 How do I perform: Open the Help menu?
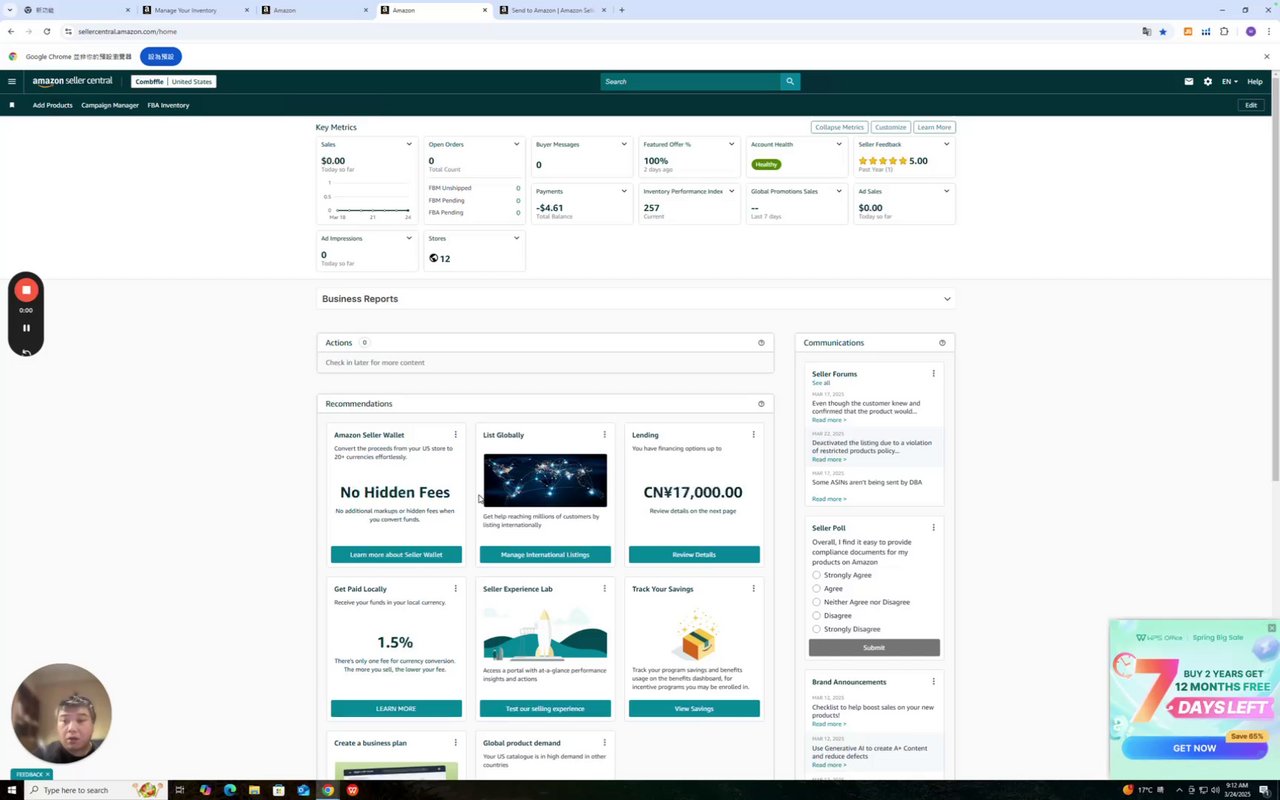pyautogui.click(x=1255, y=82)
